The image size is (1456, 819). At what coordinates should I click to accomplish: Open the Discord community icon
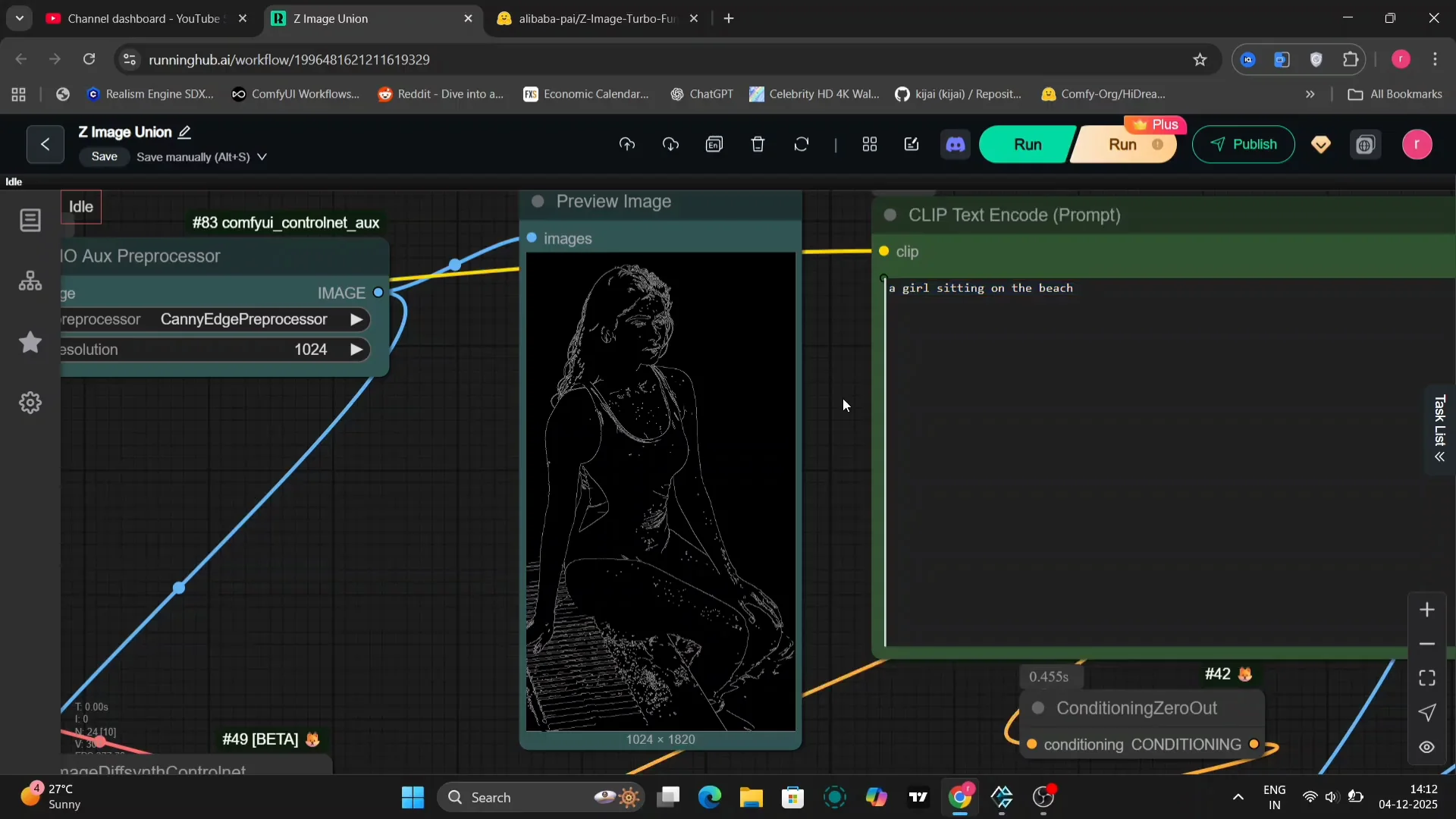(955, 144)
